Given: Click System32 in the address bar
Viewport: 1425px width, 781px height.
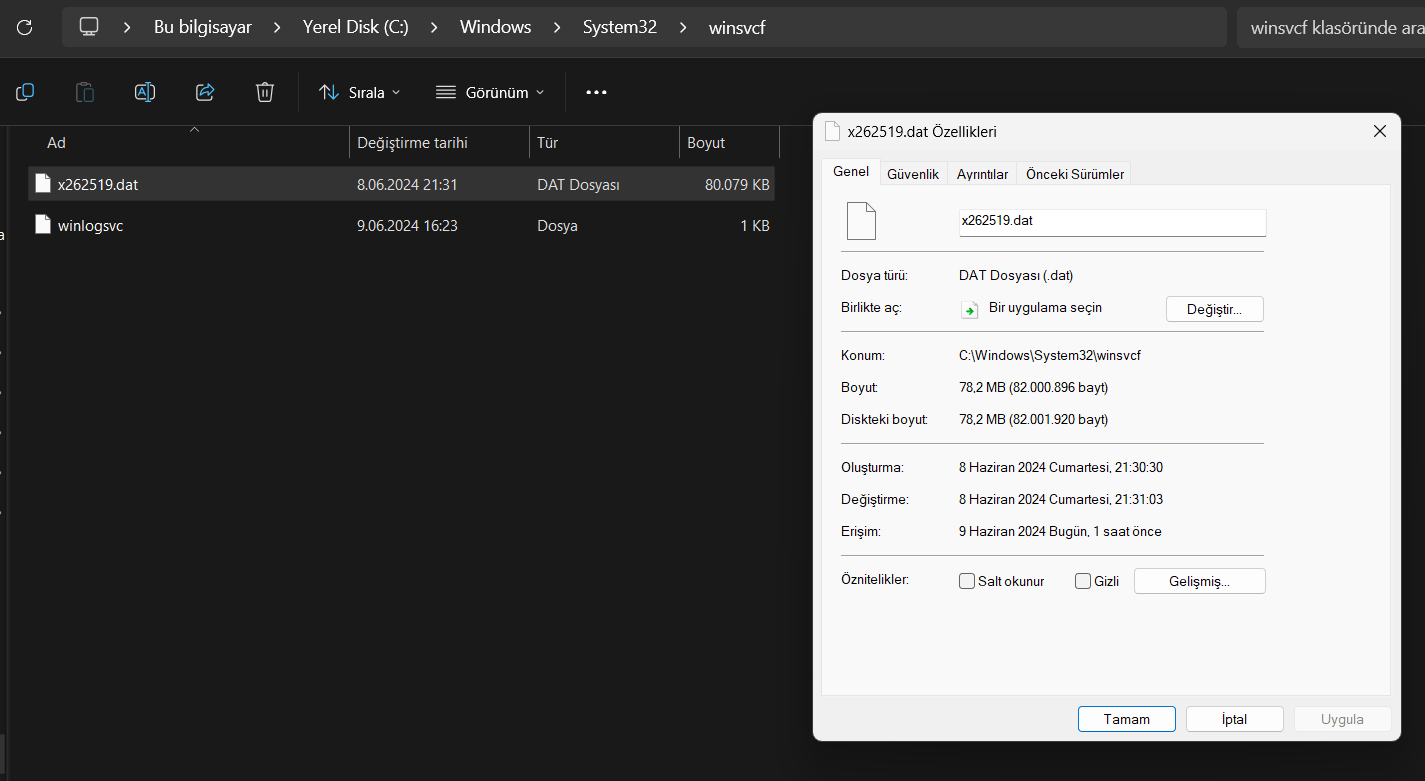Looking at the screenshot, I should pos(620,27).
